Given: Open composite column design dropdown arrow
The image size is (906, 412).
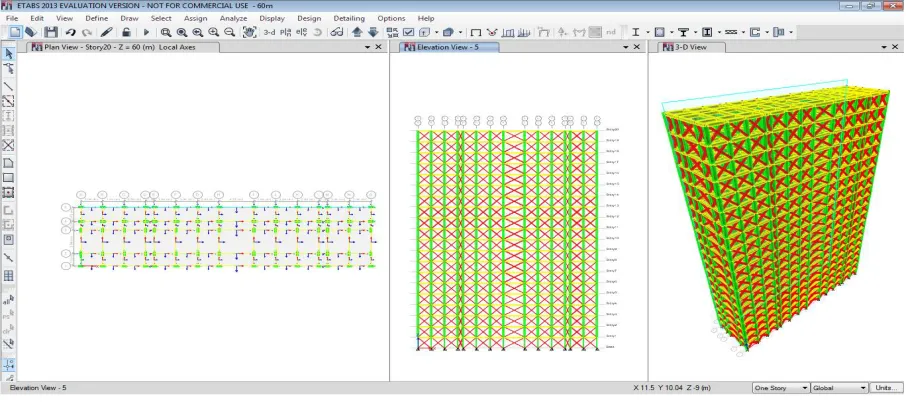Looking at the screenshot, I should coord(719,32).
